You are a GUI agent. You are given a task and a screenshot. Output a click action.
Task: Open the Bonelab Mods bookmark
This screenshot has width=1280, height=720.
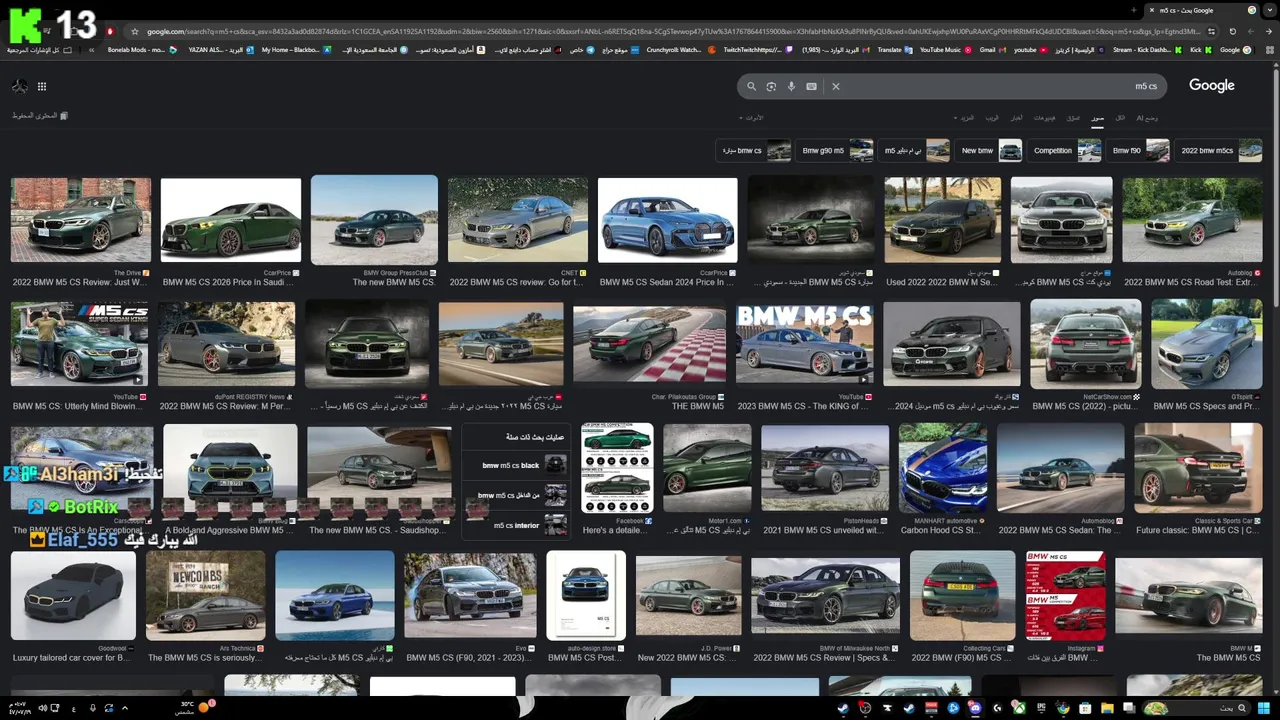(x=142, y=50)
